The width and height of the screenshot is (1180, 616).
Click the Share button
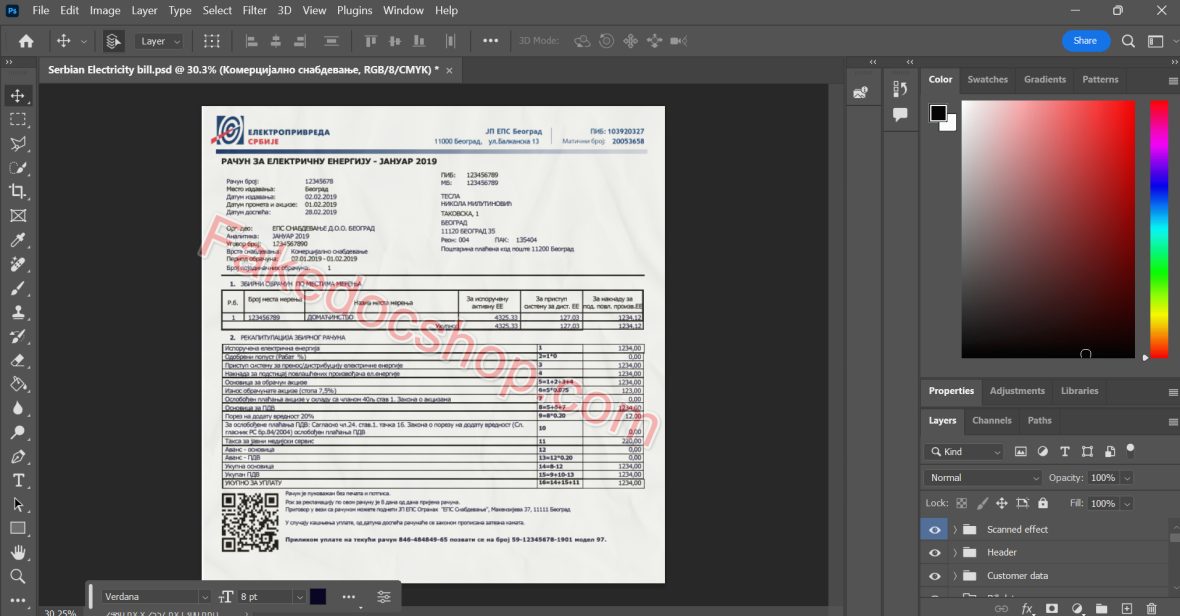point(1085,41)
